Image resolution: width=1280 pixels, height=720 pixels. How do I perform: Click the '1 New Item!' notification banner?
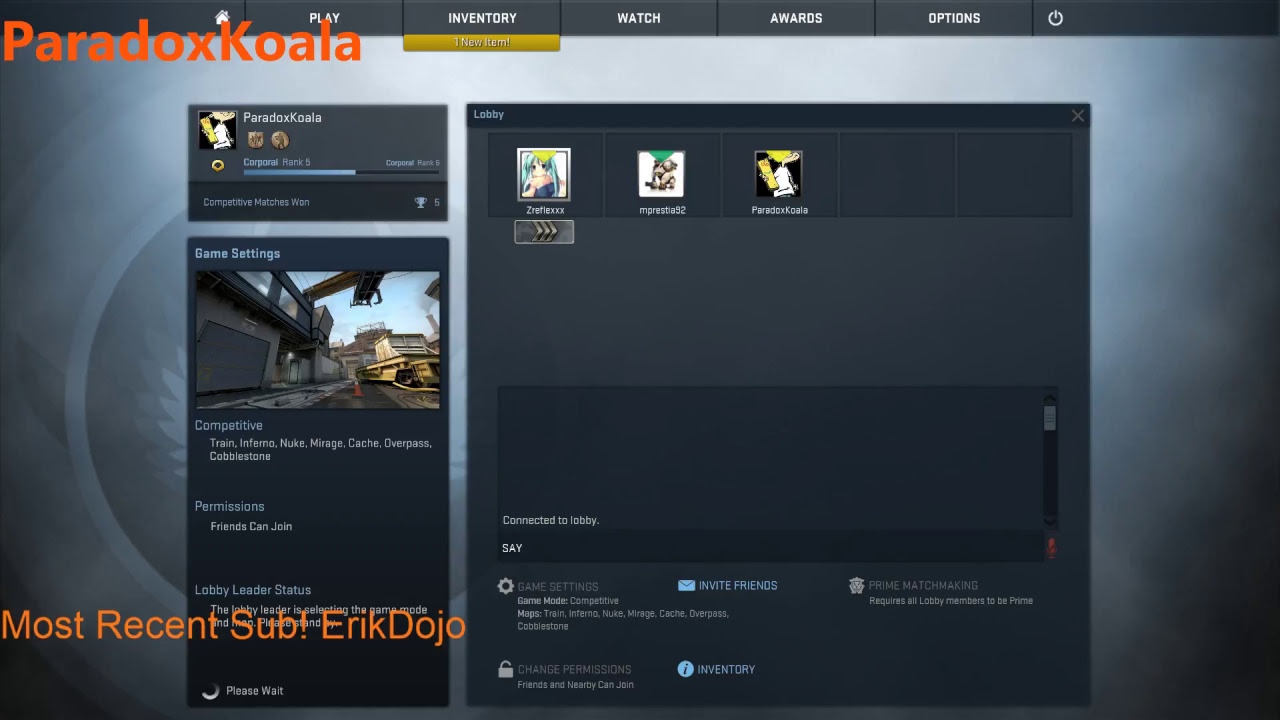pos(482,42)
